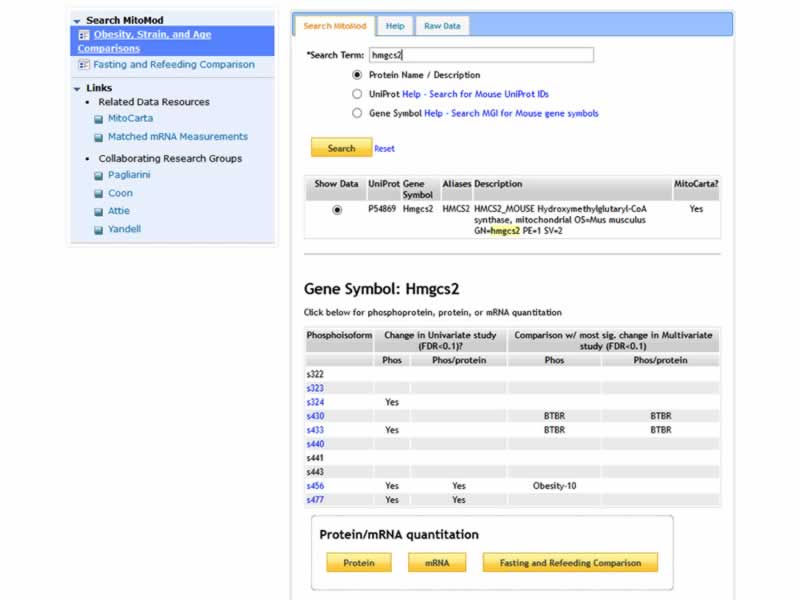Click the Reset link

[x=384, y=149]
